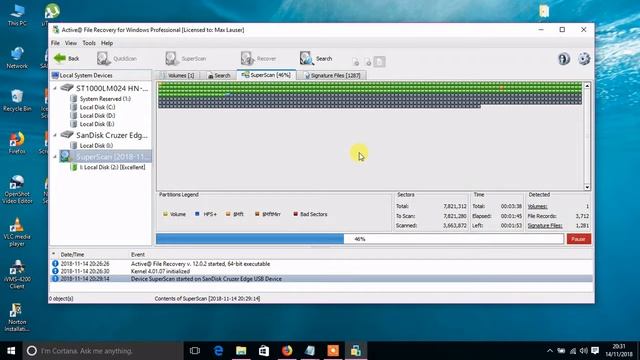Screen dimensions: 640x360
Task: Click the Search magnifier toolbar icon
Action: [x=307, y=58]
